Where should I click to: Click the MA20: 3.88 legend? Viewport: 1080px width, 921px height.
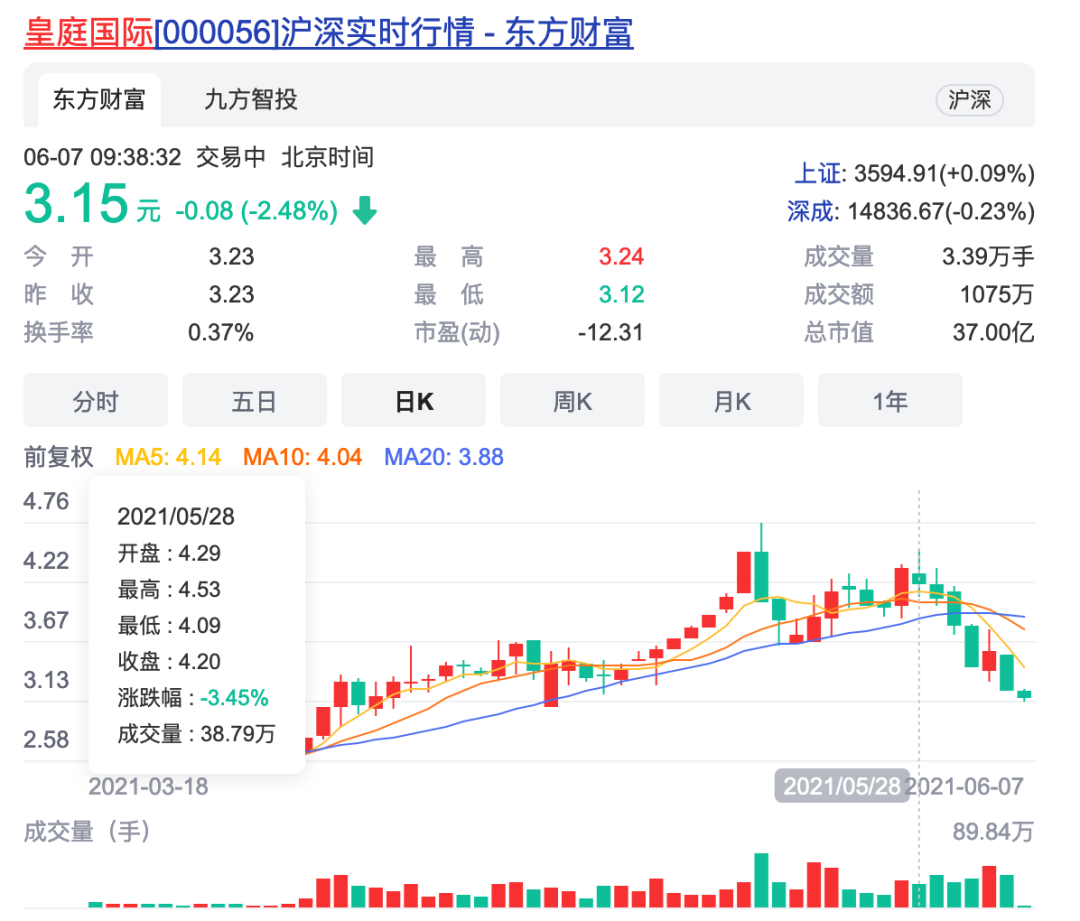[x=444, y=457]
